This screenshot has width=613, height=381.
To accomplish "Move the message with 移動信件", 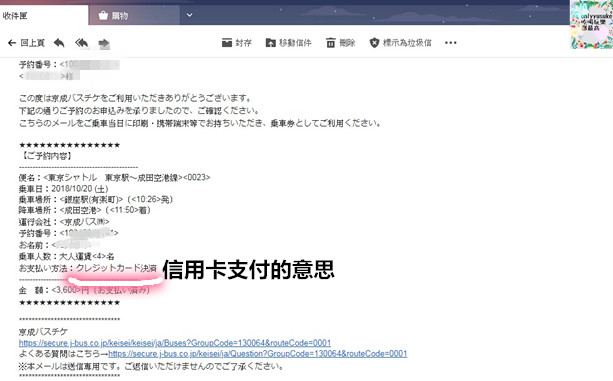I will (x=288, y=43).
